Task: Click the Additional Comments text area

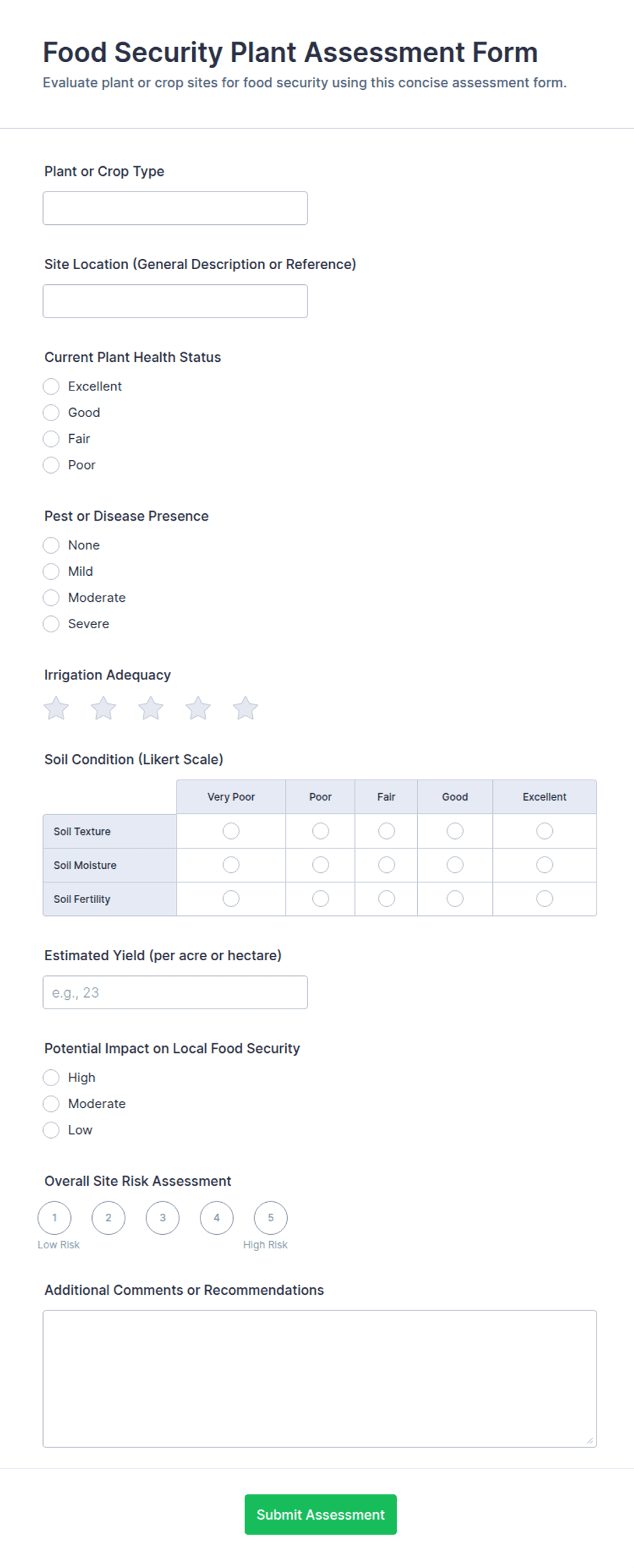Action: tap(320, 1379)
